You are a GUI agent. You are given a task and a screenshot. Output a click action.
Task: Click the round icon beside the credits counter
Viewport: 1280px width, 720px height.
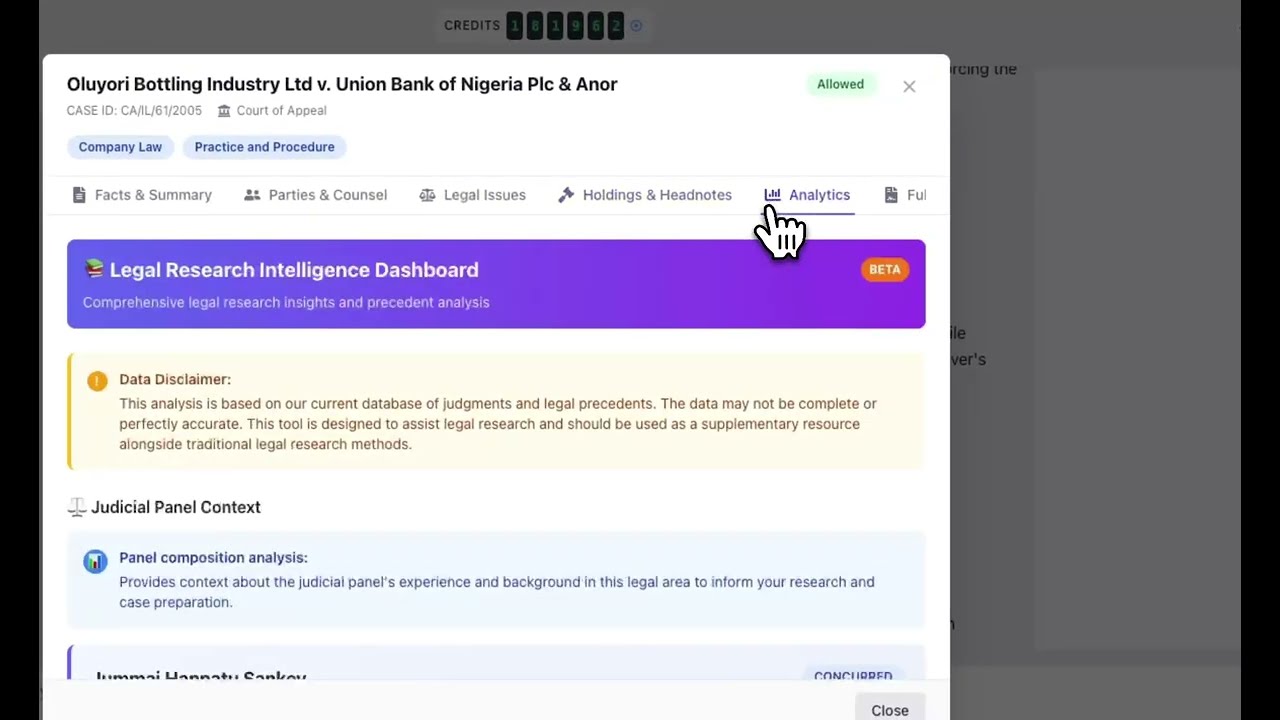pyautogui.click(x=636, y=25)
